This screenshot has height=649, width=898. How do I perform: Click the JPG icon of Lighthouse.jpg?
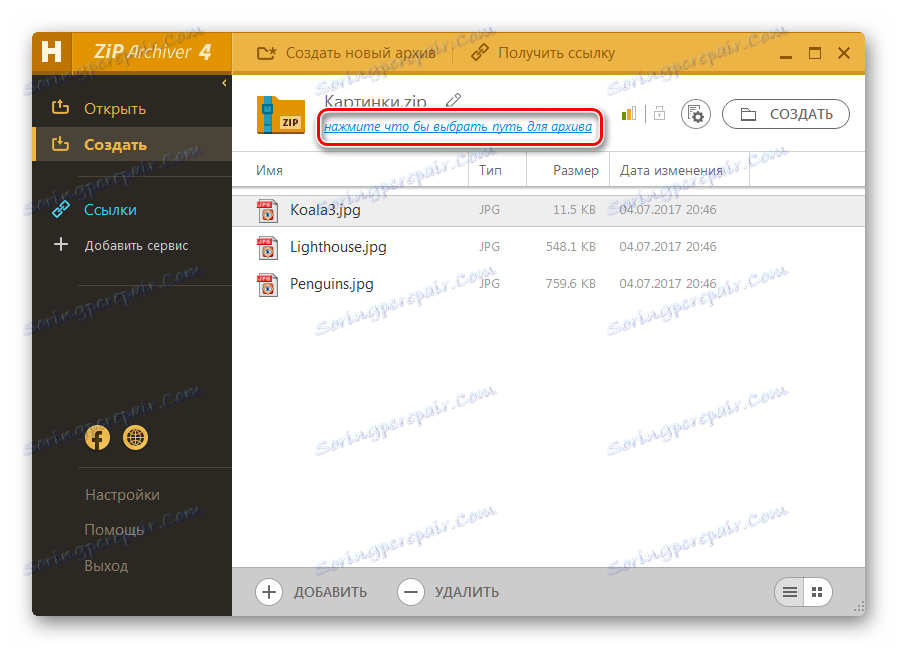click(x=267, y=247)
